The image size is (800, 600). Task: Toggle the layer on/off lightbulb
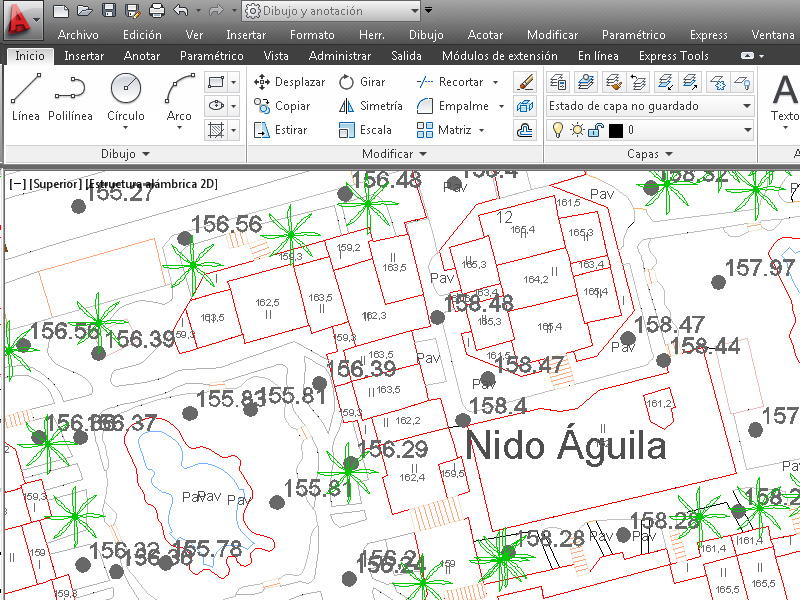(x=558, y=130)
